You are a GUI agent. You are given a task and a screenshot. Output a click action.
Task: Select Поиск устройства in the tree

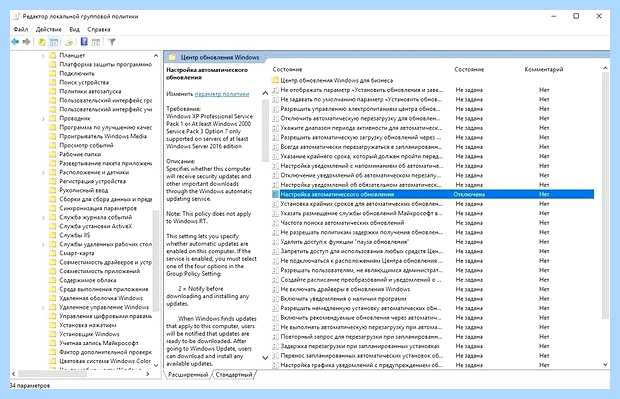tap(84, 82)
